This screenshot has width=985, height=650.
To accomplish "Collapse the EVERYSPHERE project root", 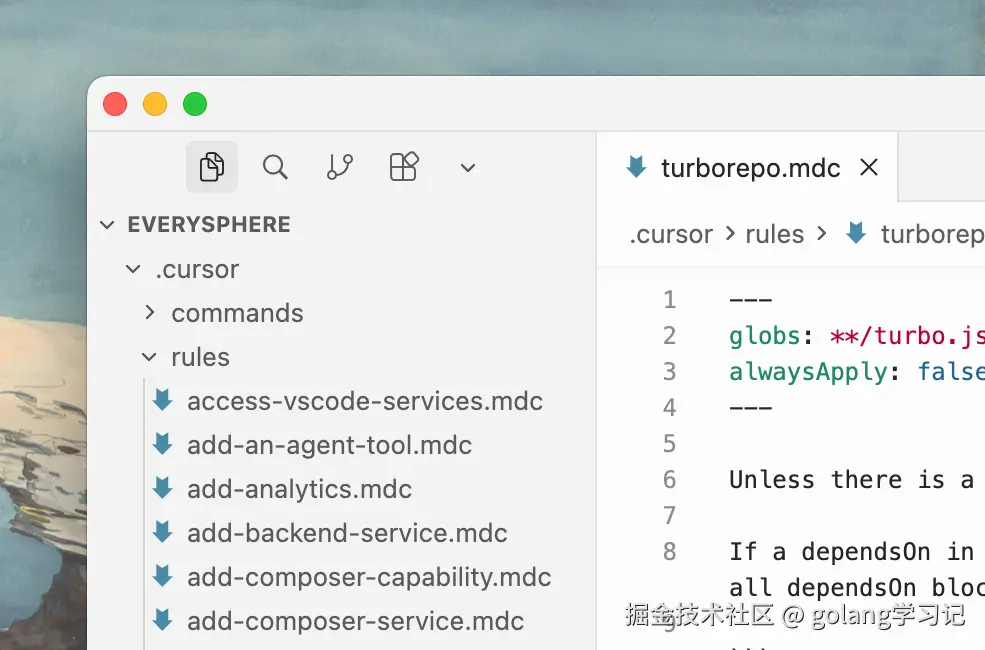I will click(108, 225).
